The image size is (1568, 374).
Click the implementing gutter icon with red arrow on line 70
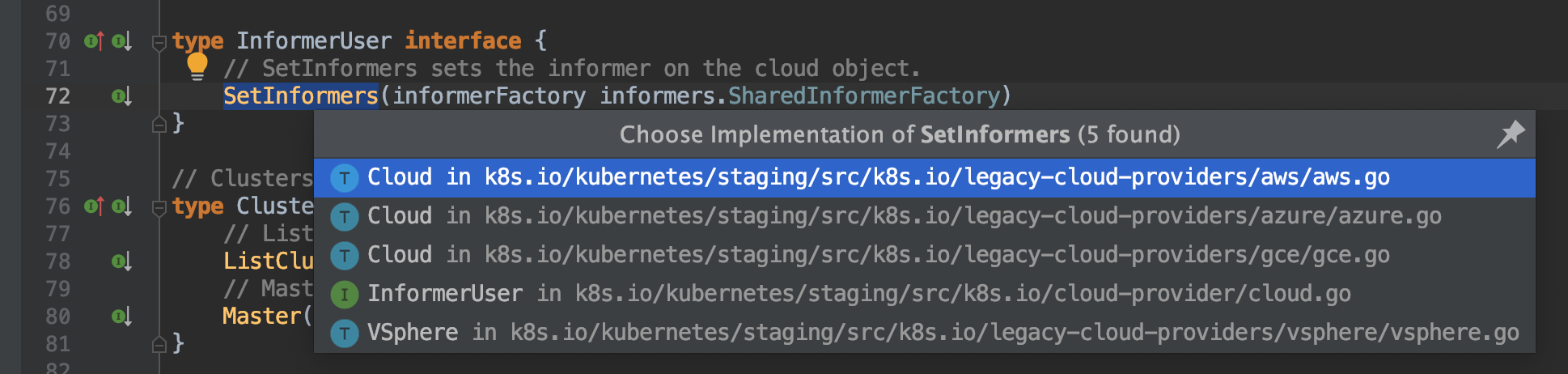95,40
